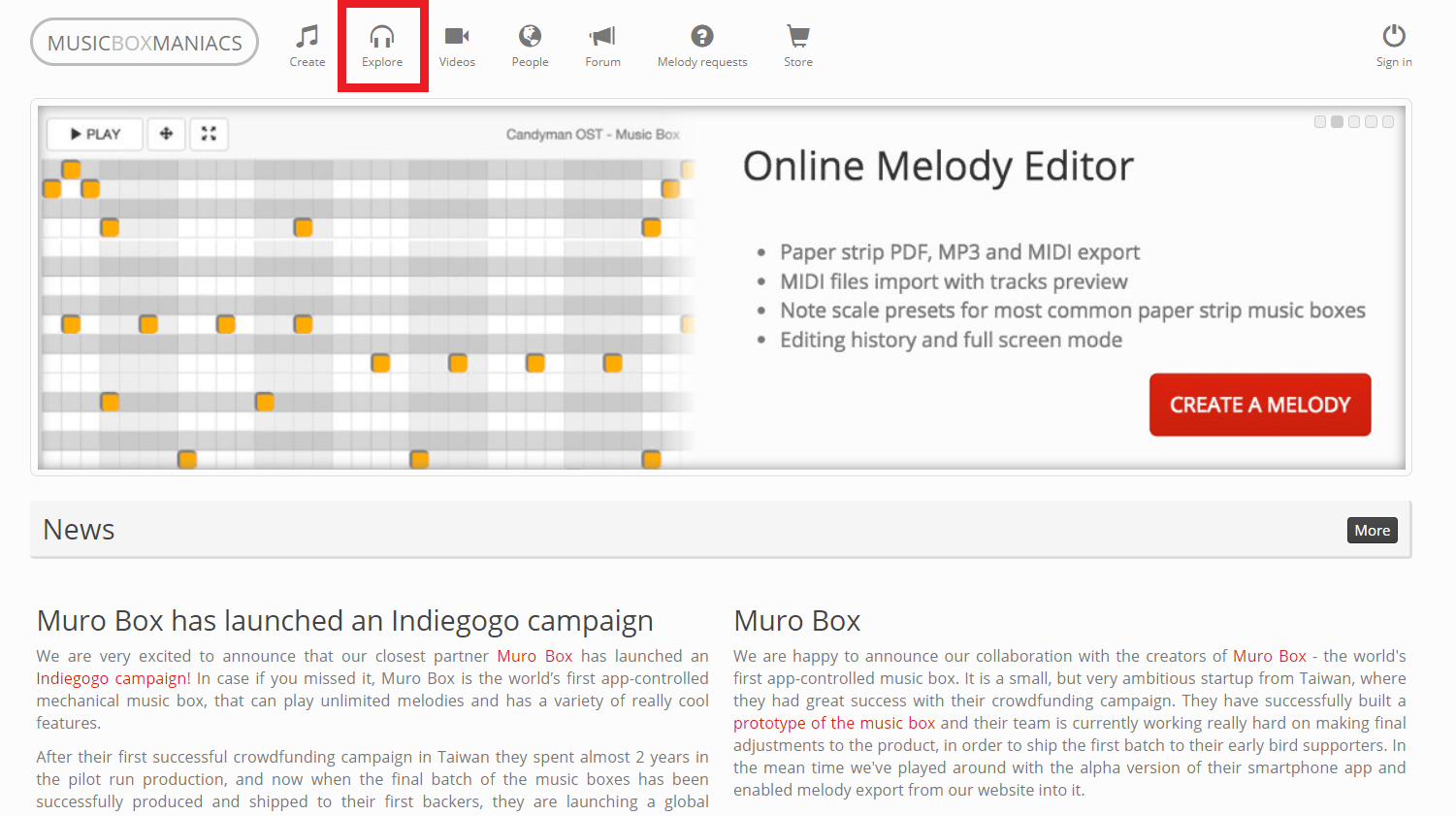Follow the red Indiegogo campaign link
The image size is (1456, 816).
pyautogui.click(x=113, y=678)
